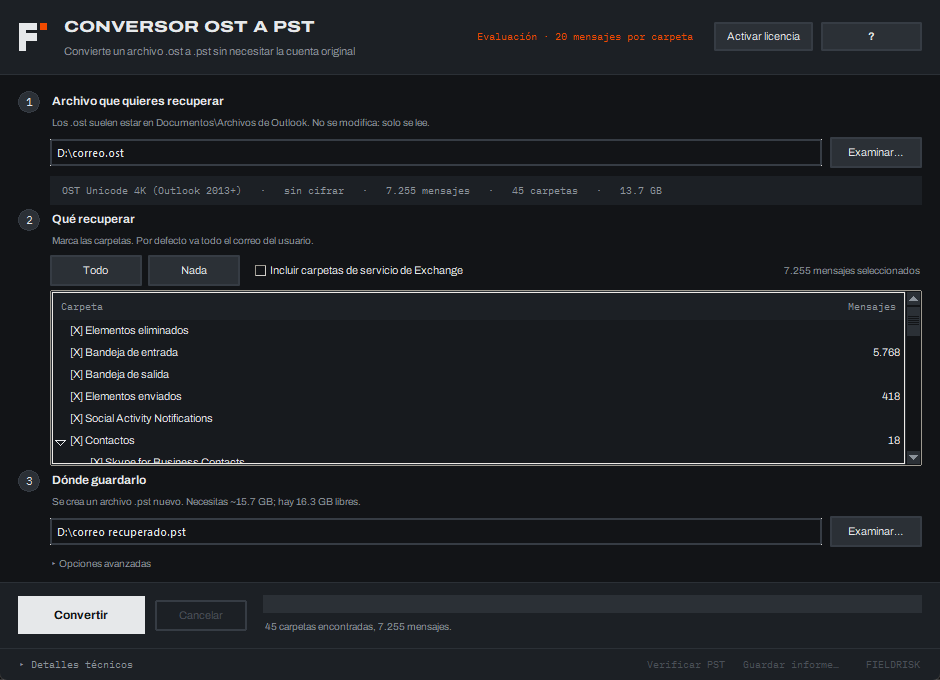Viewport: 940px width, 680px height.
Task: Click the Cancelar button
Action: (201, 615)
